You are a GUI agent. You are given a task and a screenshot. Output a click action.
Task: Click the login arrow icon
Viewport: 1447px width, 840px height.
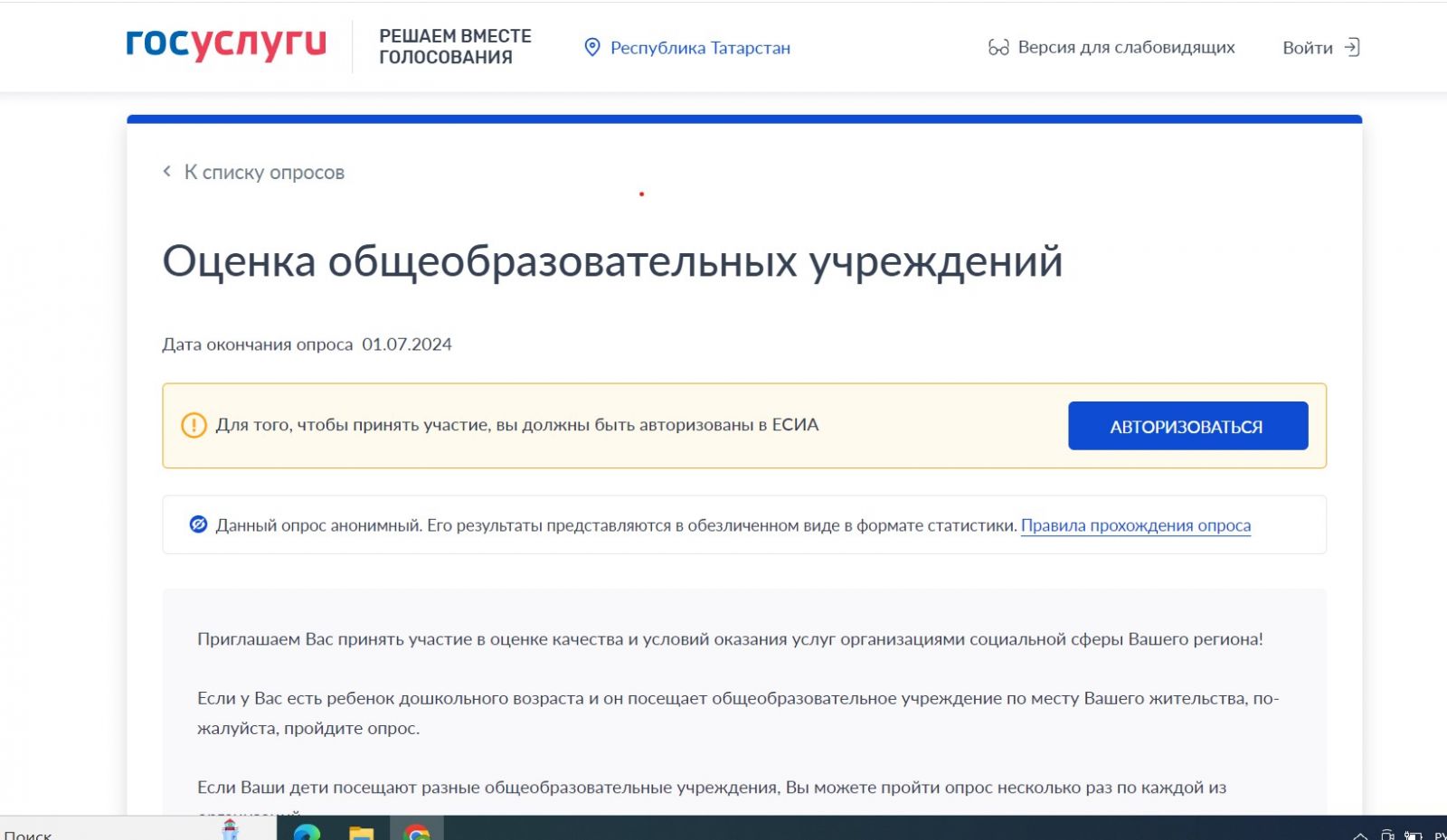[x=1352, y=48]
